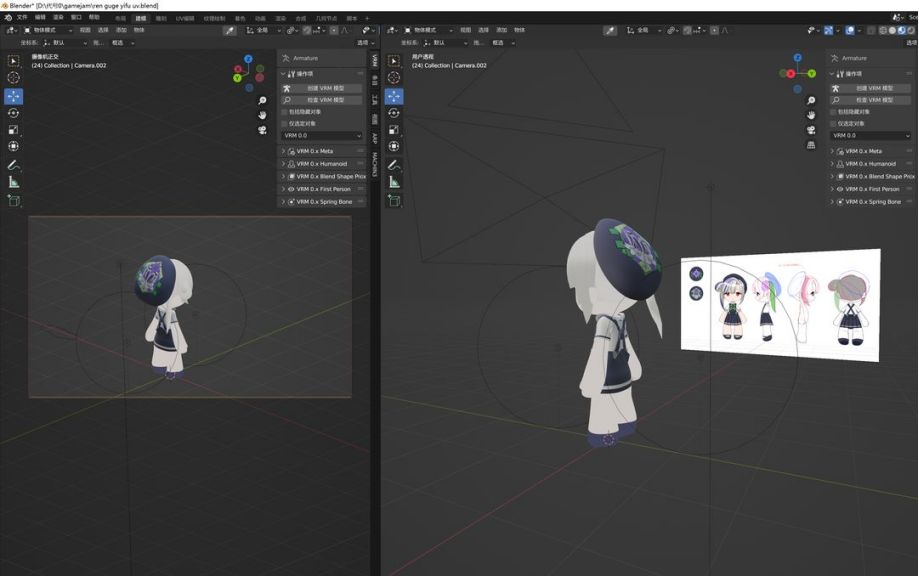Select the 3D Cursor tool in right viewport

(x=394, y=78)
